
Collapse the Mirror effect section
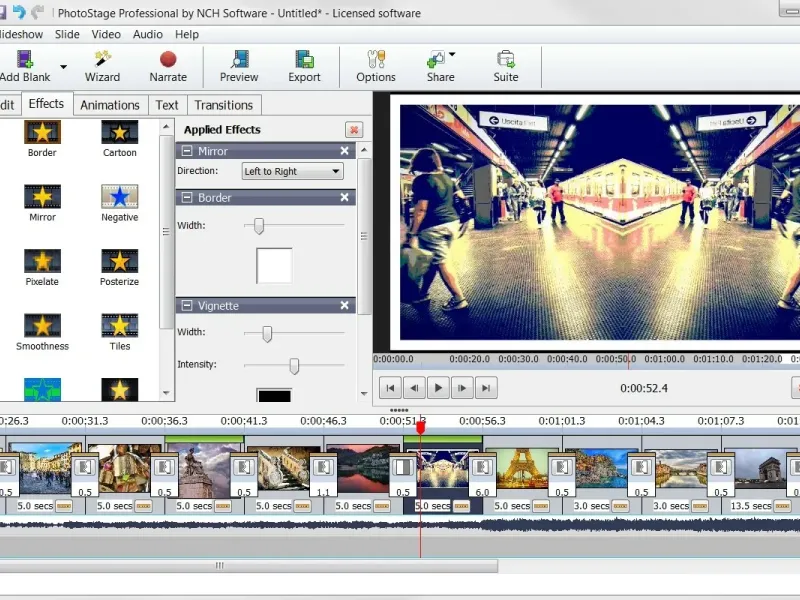coord(186,152)
